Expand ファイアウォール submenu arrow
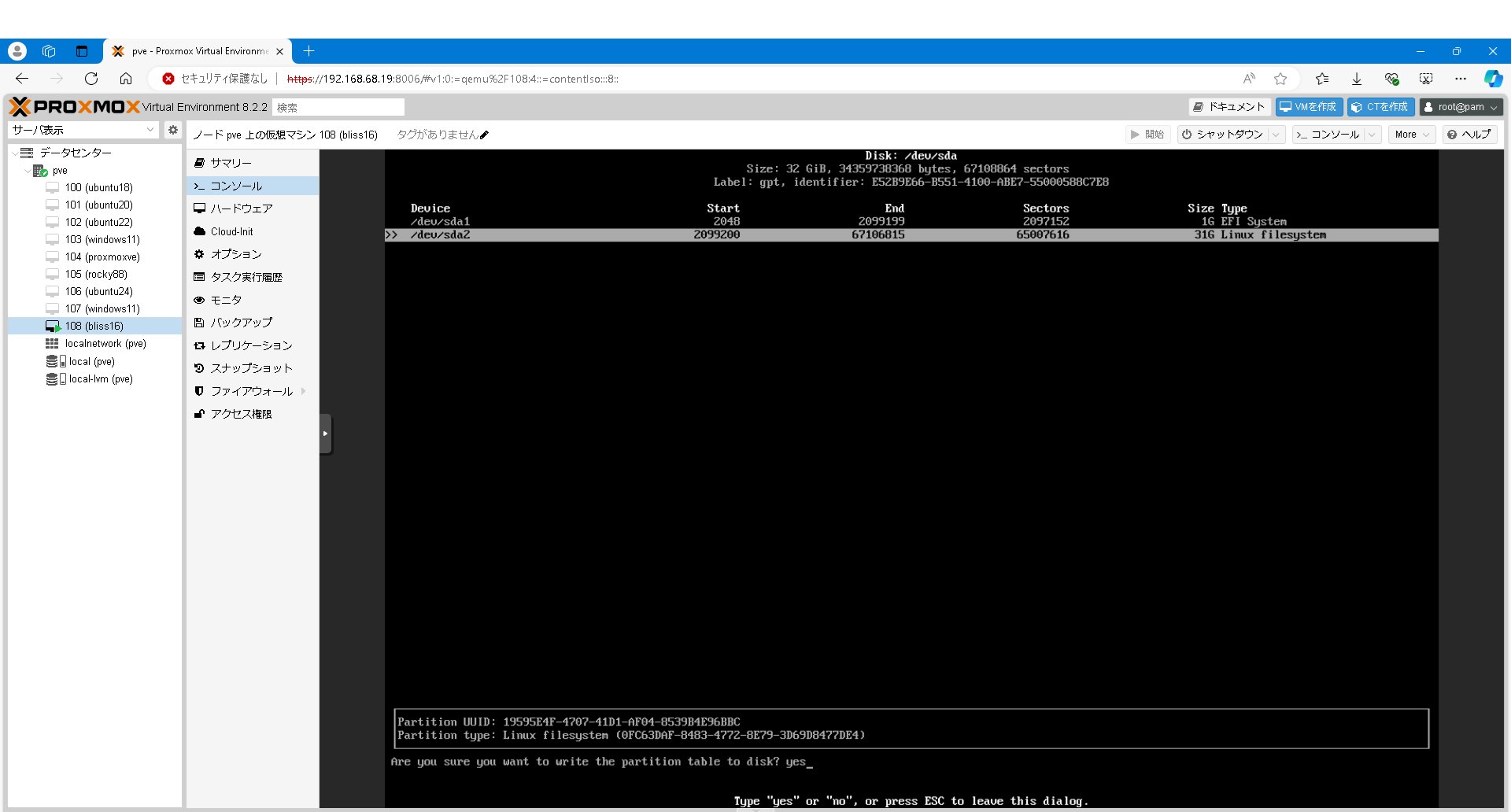The height and width of the screenshot is (812, 1511). tap(304, 391)
